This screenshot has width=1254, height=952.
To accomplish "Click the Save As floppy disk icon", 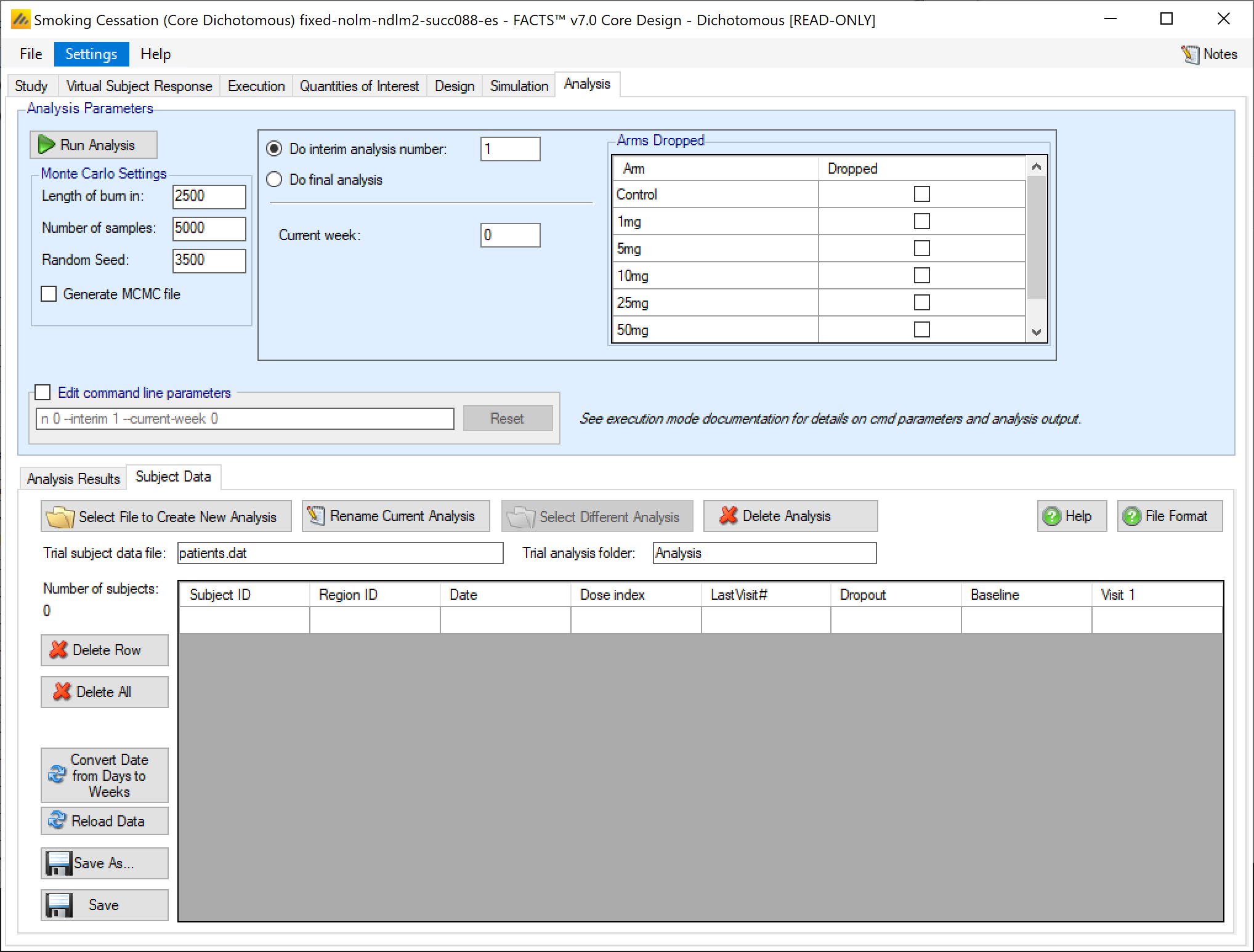I will (59, 863).
